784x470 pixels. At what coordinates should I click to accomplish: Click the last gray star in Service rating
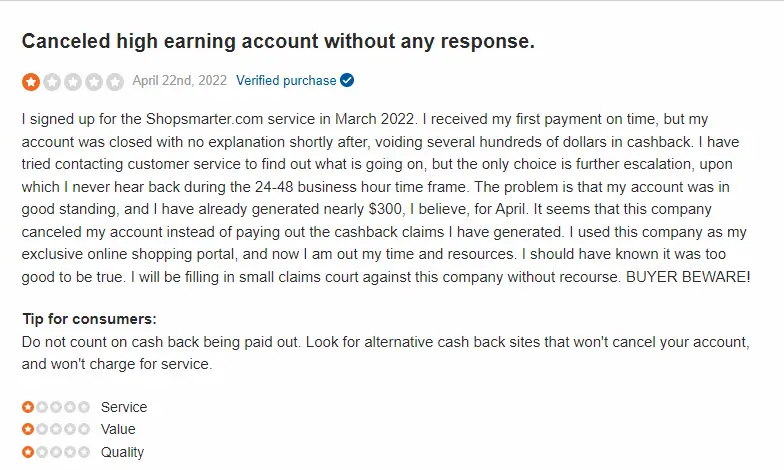(x=84, y=407)
